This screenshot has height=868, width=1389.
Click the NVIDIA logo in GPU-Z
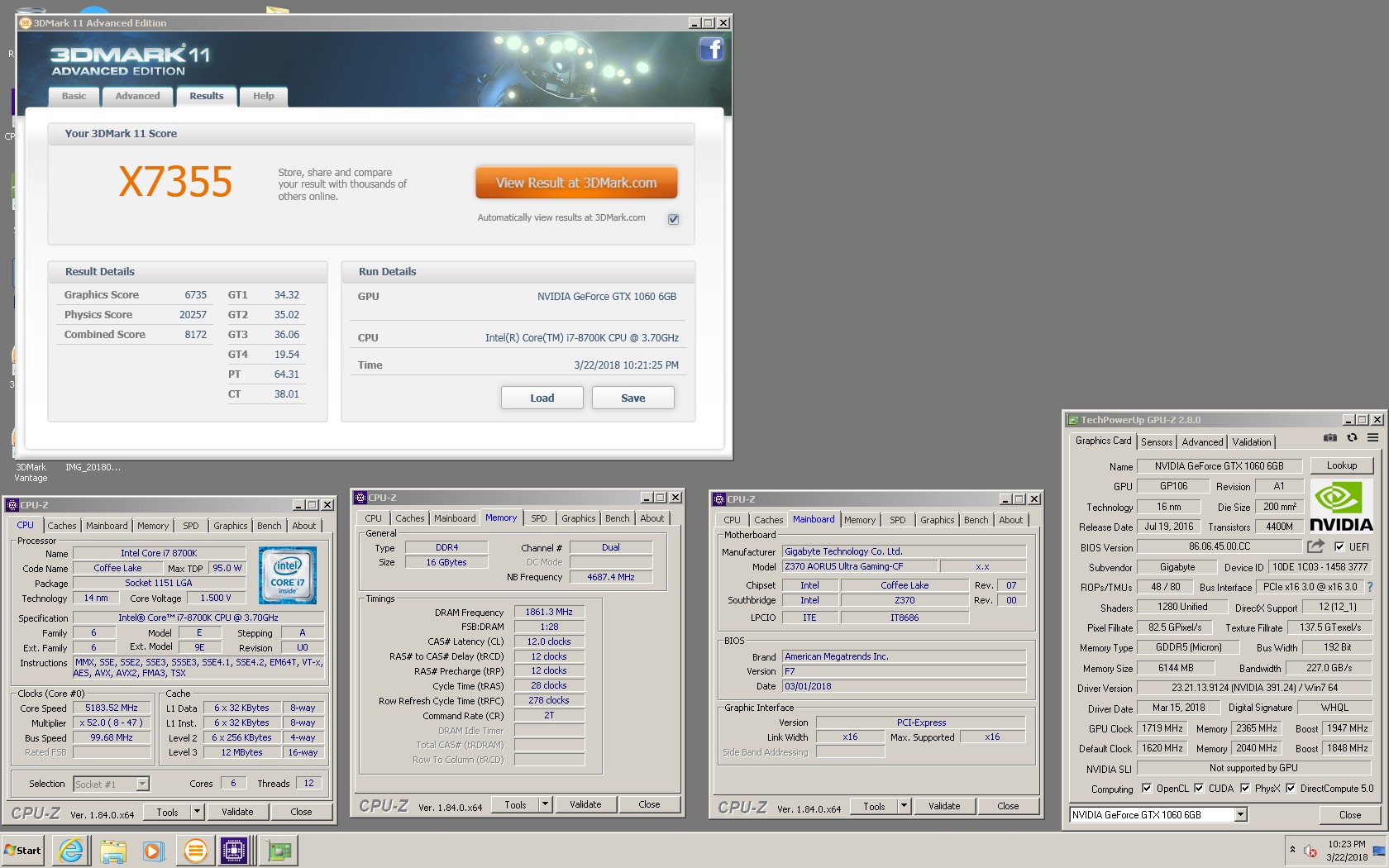coord(1341,507)
